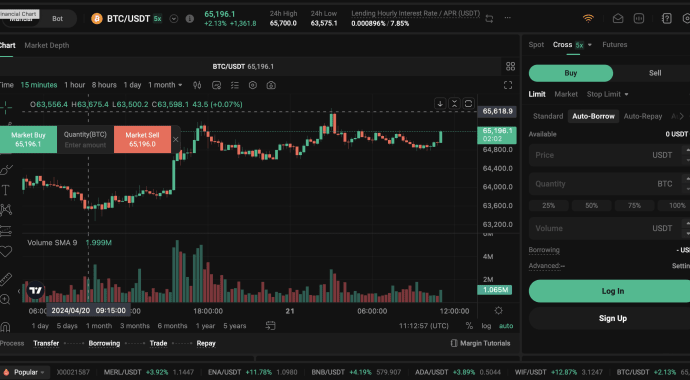Click the Market Buy 65,196.1 button

pos(28,139)
